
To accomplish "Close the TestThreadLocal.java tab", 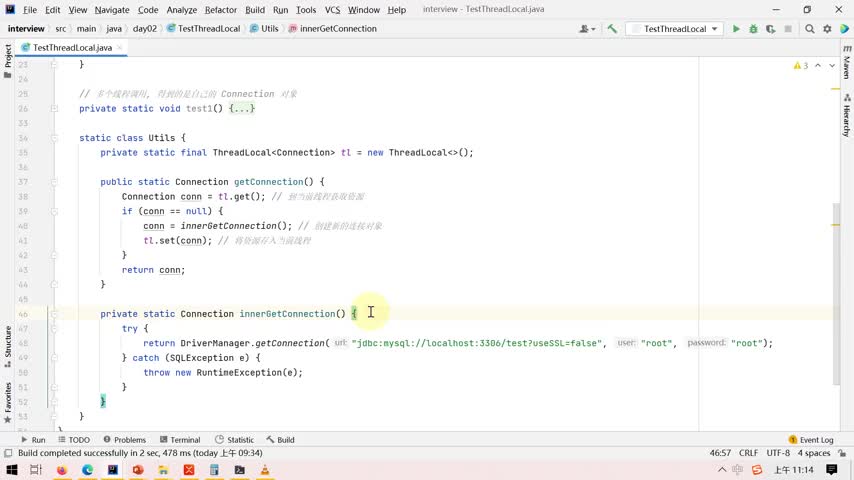I will tap(119, 48).
